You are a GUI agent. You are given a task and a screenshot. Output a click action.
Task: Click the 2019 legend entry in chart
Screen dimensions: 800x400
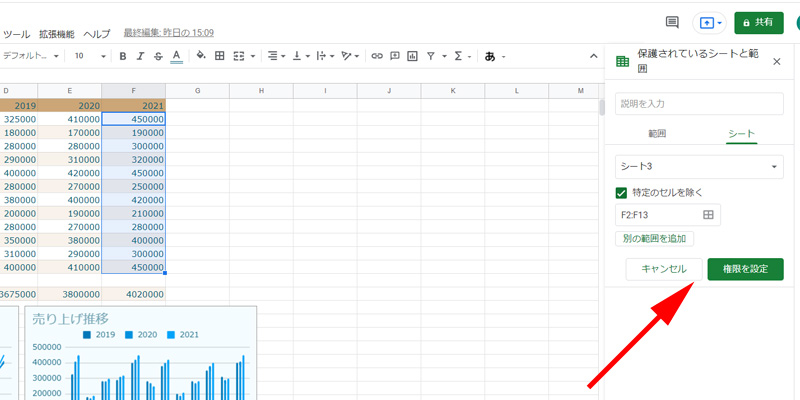coord(99,335)
